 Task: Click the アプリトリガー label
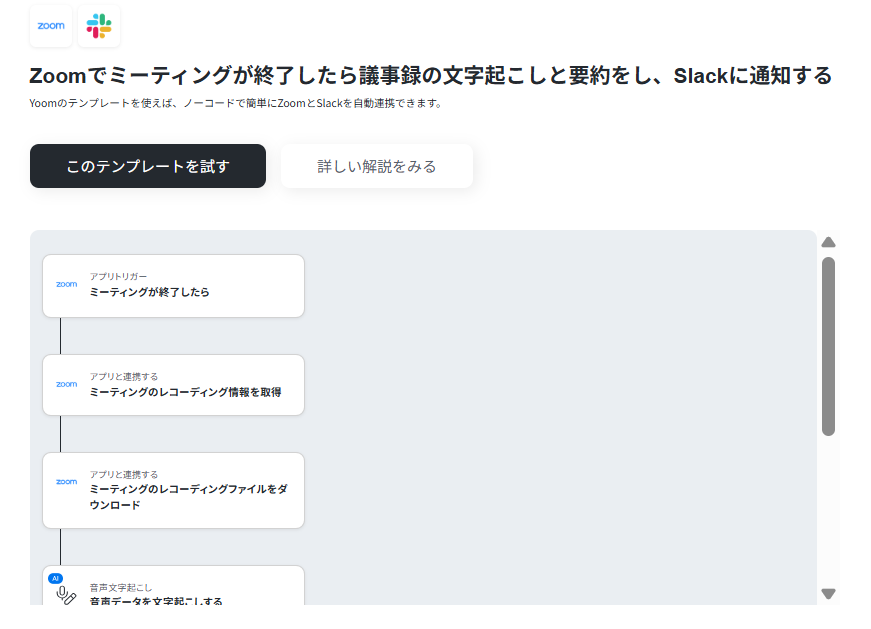pos(118,277)
